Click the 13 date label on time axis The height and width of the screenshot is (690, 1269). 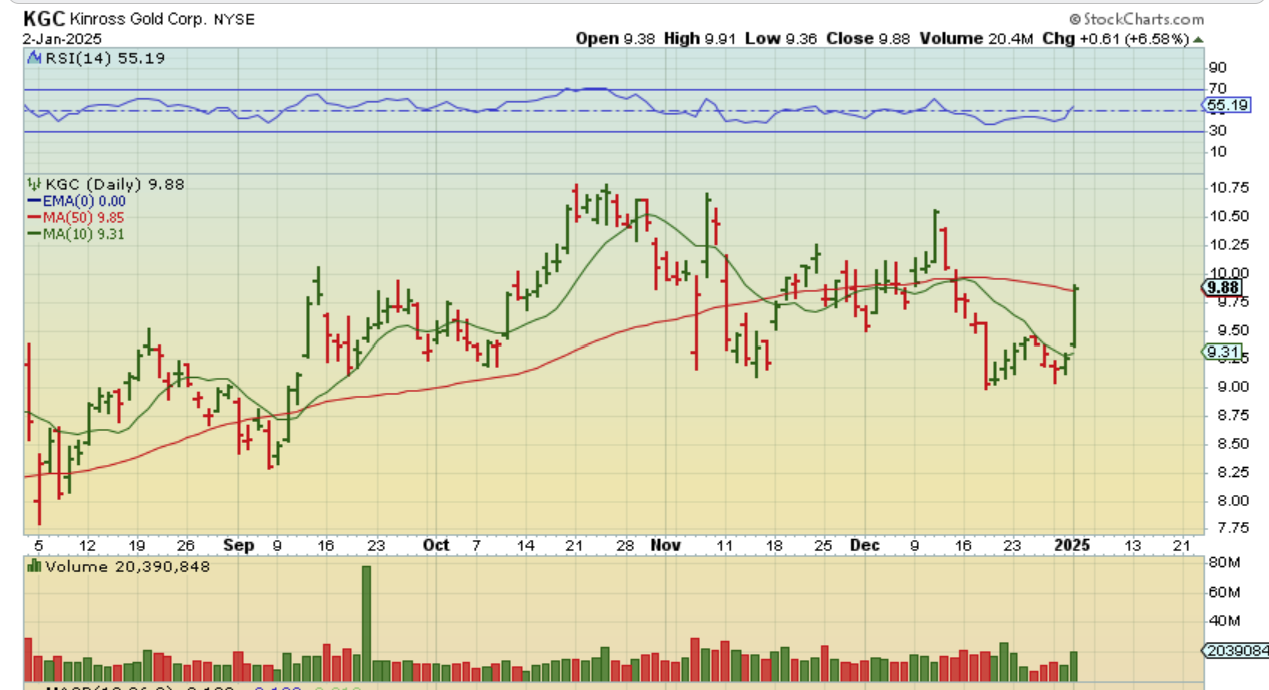[1132, 546]
